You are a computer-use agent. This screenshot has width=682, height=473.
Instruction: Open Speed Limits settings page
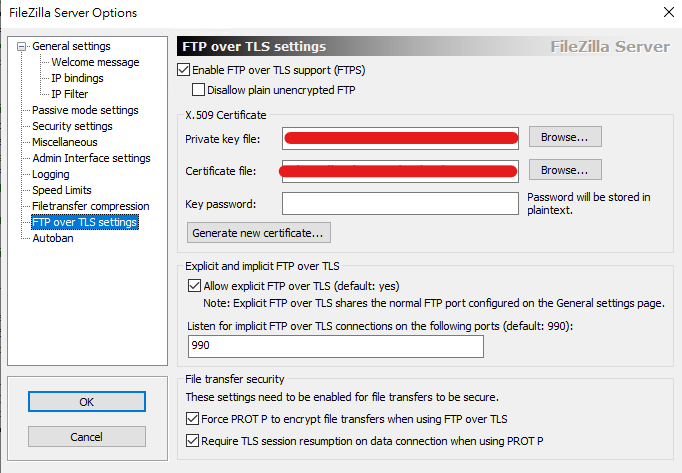(62, 190)
